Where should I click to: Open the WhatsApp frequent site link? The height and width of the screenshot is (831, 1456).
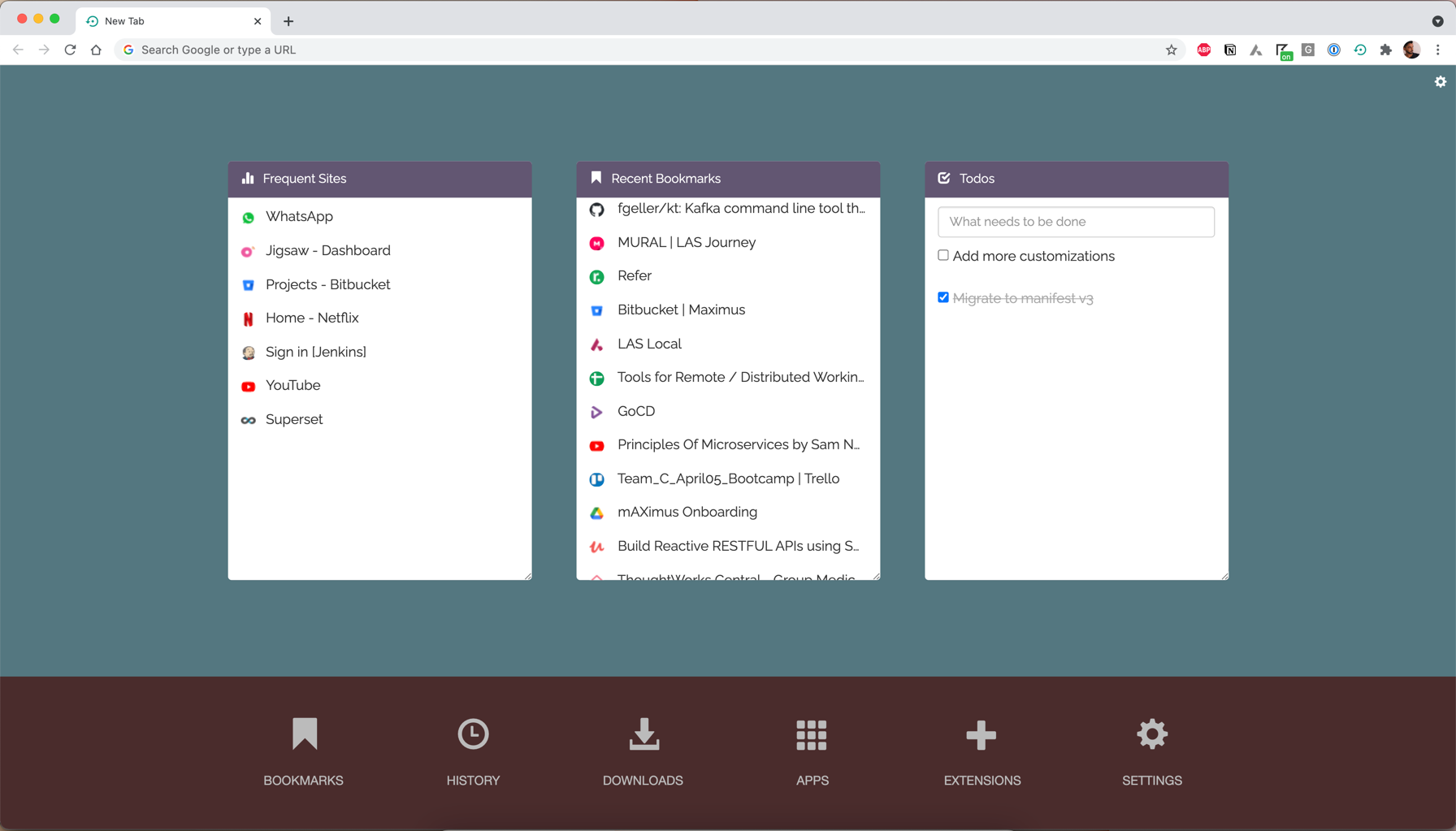coord(299,217)
